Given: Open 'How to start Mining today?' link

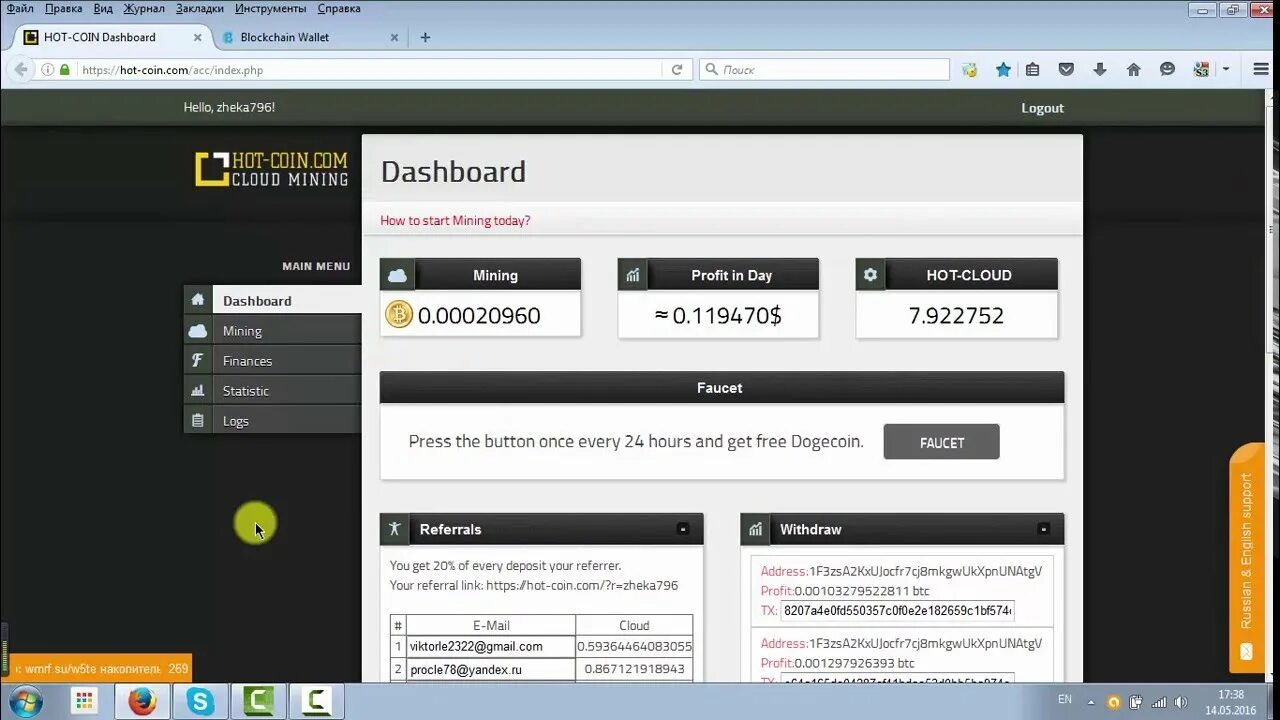Looking at the screenshot, I should [x=455, y=220].
